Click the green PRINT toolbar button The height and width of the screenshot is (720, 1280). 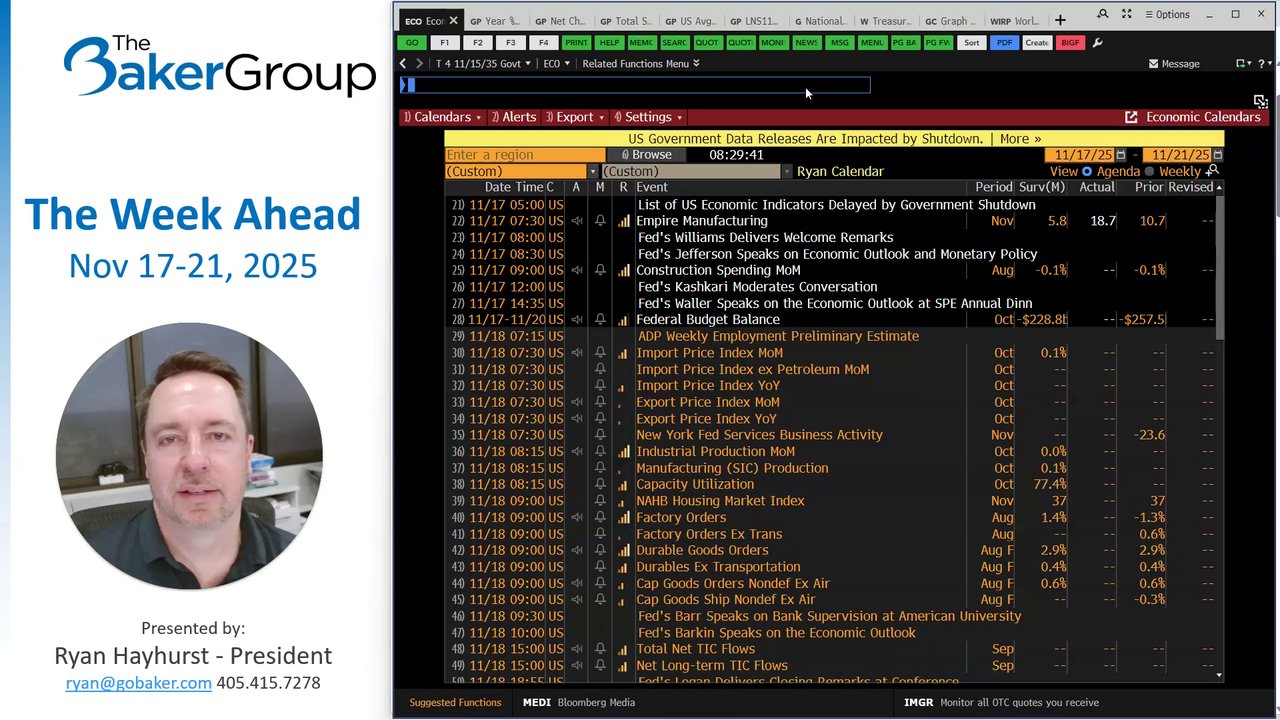click(x=576, y=43)
